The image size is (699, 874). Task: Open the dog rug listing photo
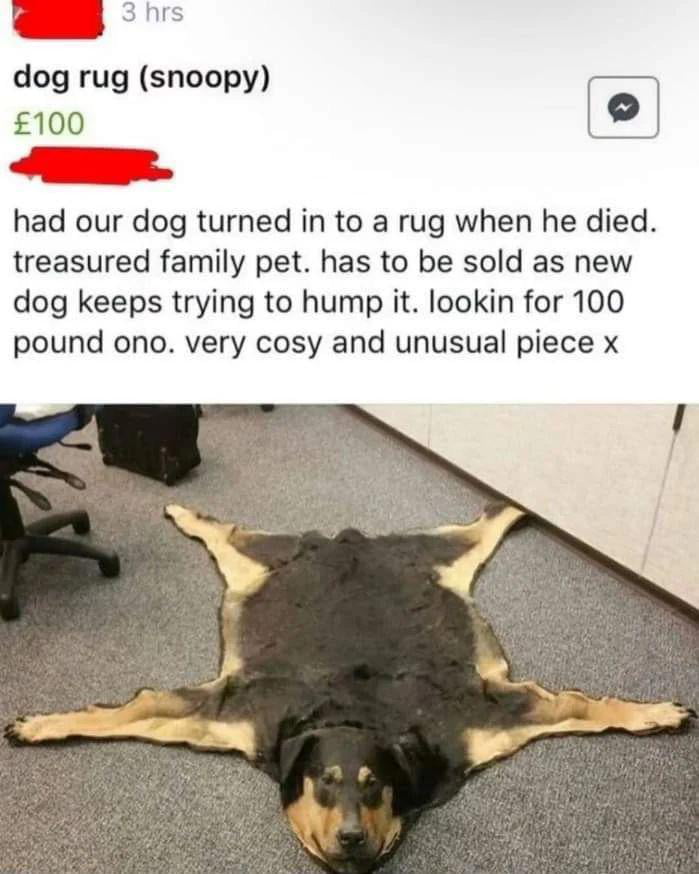point(350,639)
